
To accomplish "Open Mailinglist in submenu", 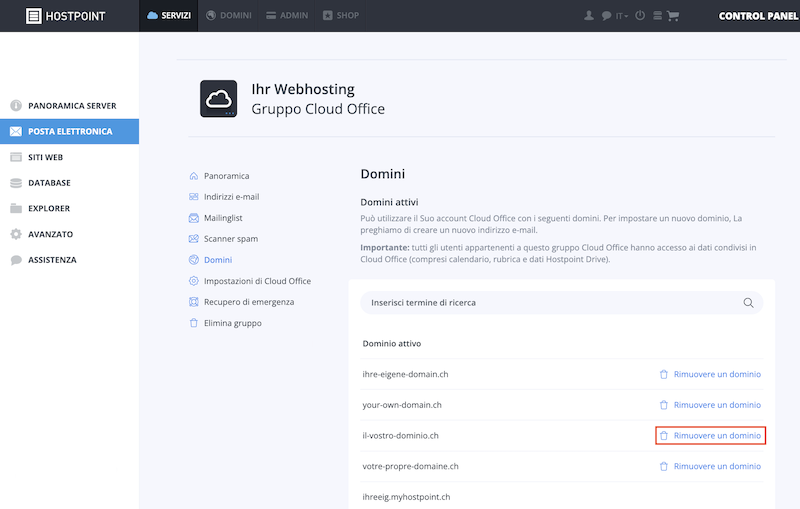I will point(223,218).
